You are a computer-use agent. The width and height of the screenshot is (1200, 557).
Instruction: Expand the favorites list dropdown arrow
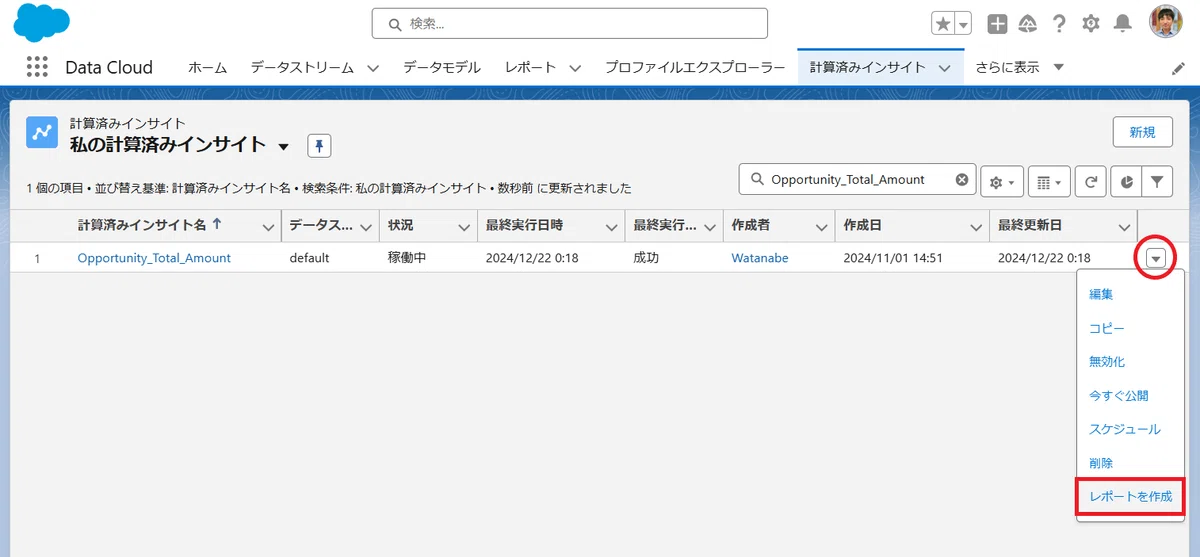(x=963, y=23)
